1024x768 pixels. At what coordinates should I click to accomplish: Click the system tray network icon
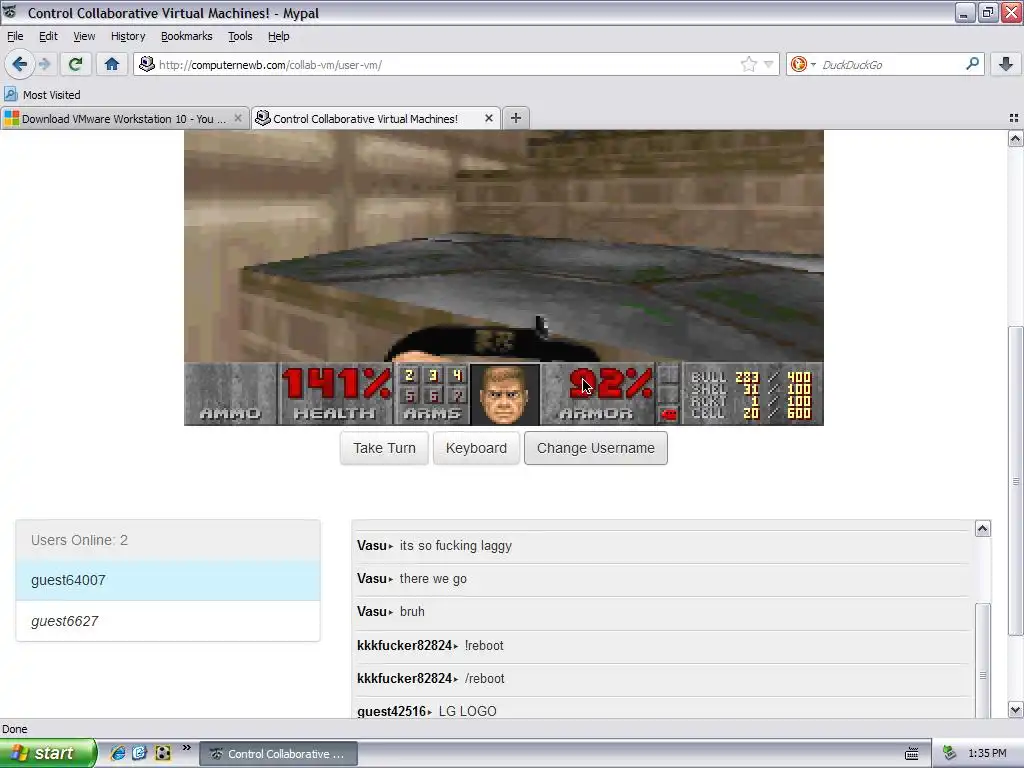click(949, 753)
